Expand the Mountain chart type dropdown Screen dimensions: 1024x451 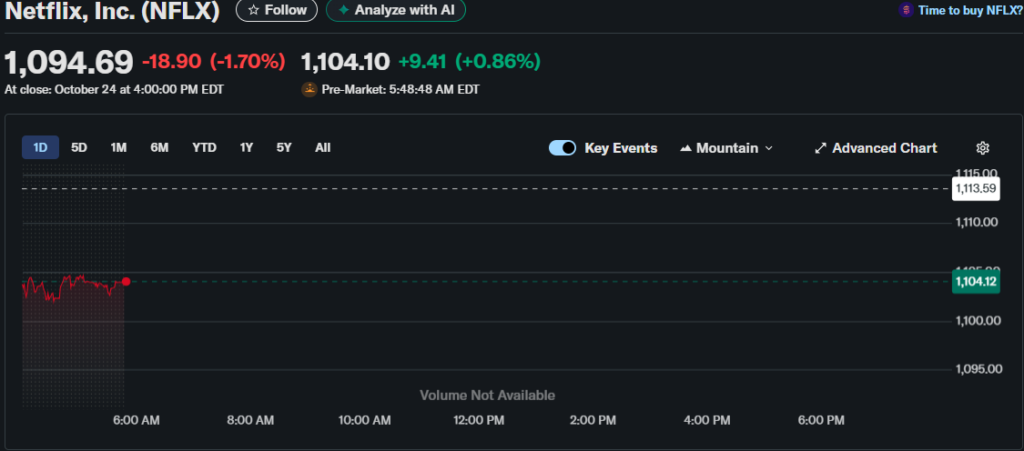[768, 148]
